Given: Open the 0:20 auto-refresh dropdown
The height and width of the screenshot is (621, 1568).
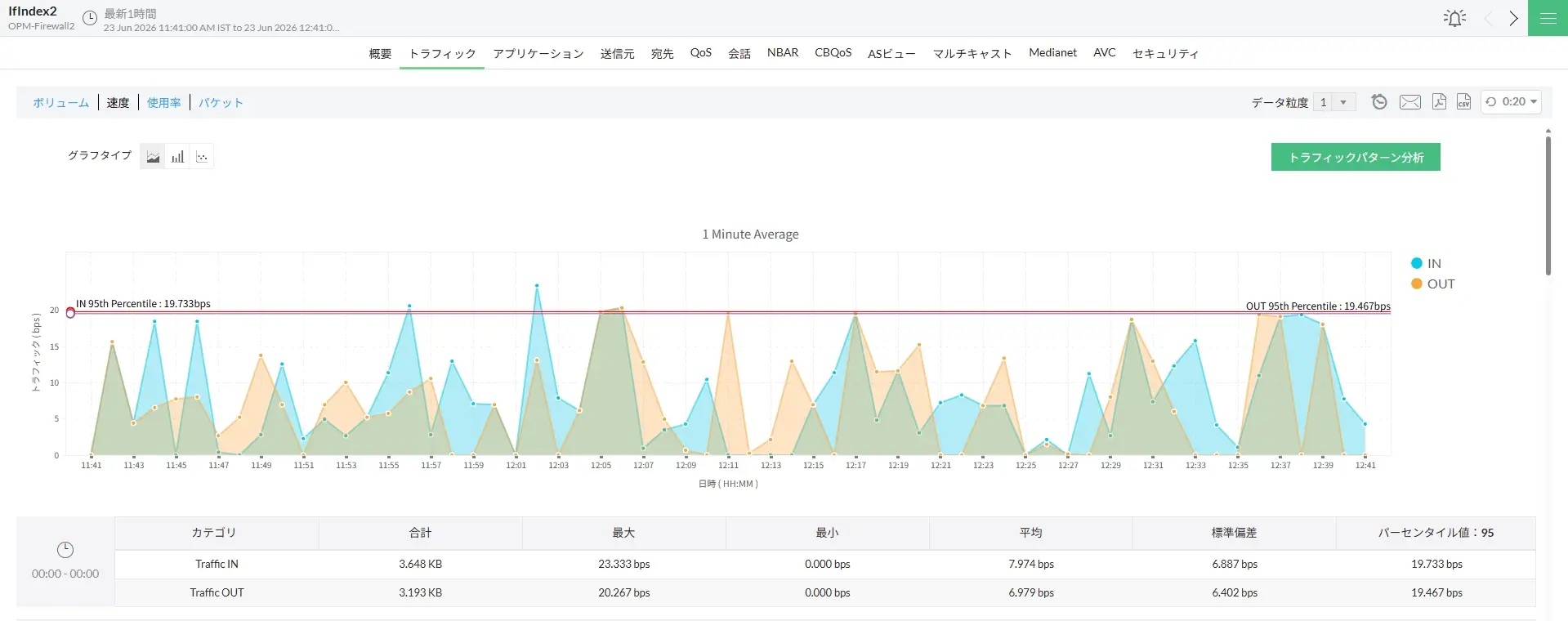Looking at the screenshot, I should pyautogui.click(x=1512, y=102).
